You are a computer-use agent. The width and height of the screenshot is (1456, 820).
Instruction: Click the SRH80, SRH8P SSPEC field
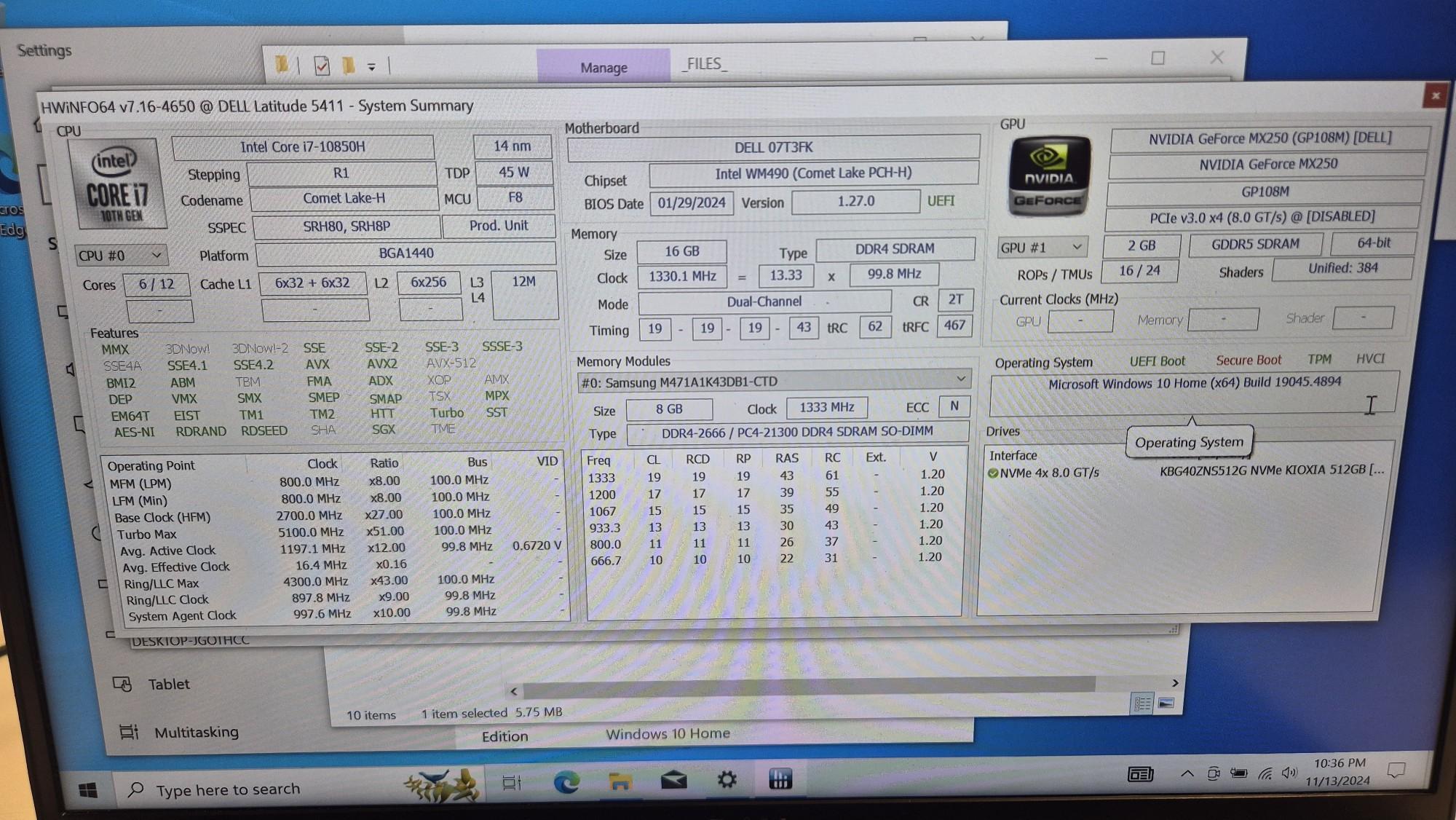click(x=346, y=226)
